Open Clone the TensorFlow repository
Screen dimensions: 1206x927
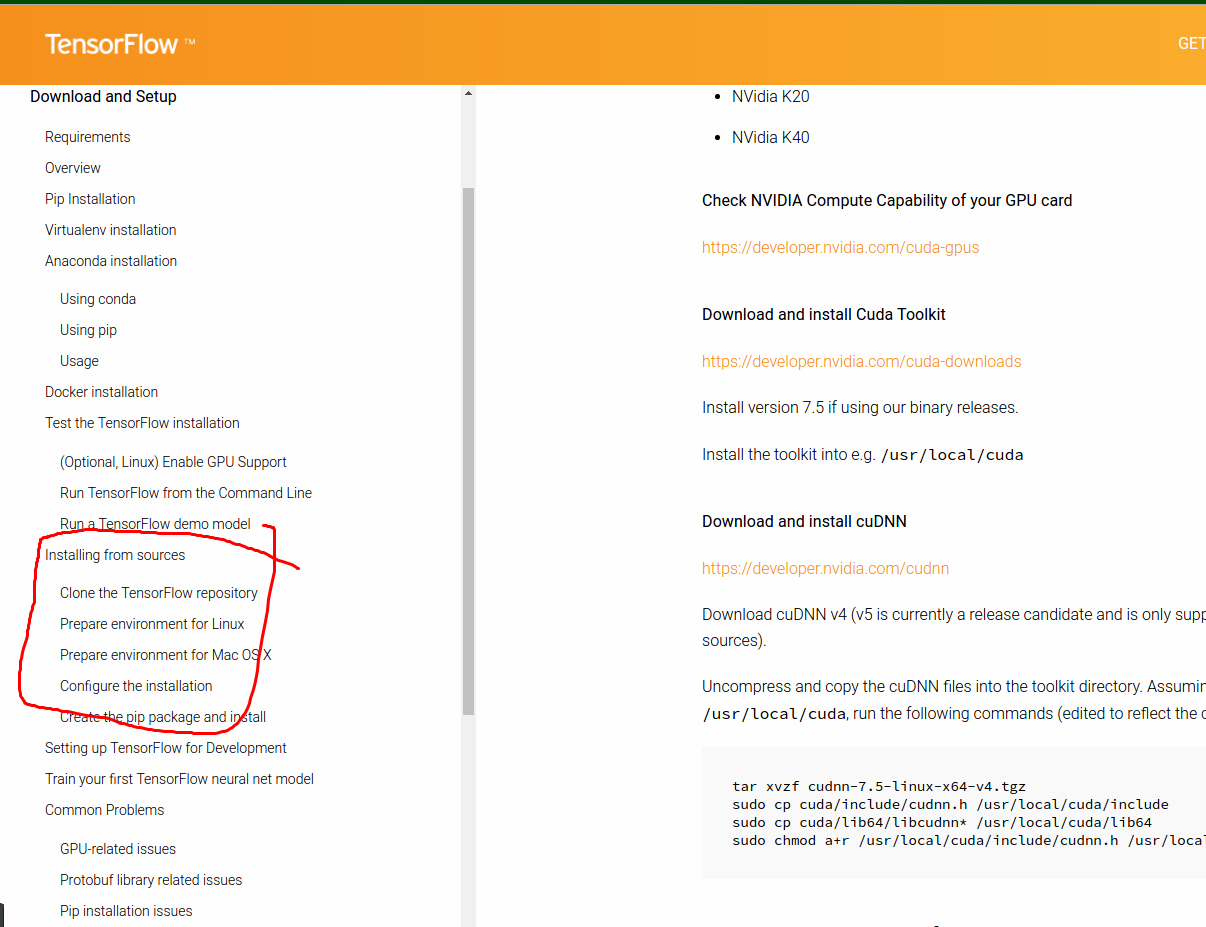tap(159, 593)
